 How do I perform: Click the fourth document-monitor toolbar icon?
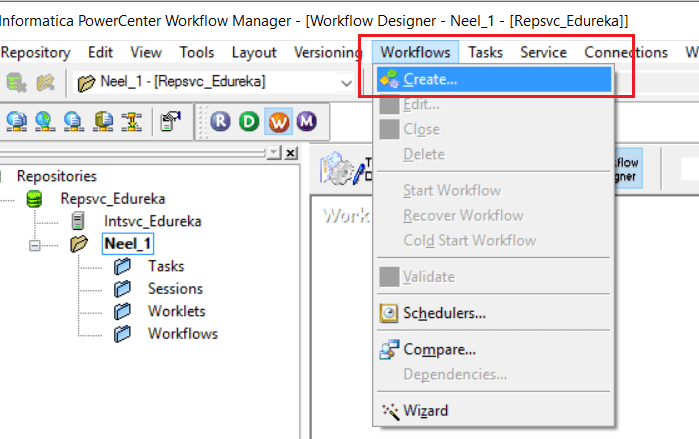(x=103, y=121)
